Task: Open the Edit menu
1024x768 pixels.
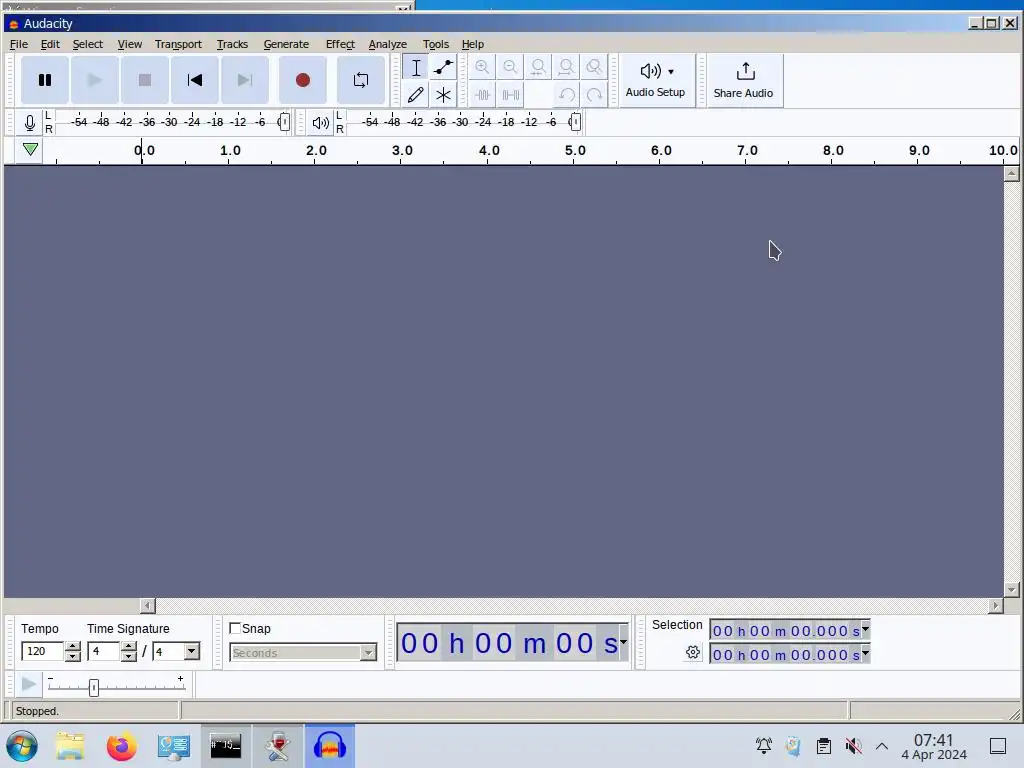Action: [x=50, y=44]
